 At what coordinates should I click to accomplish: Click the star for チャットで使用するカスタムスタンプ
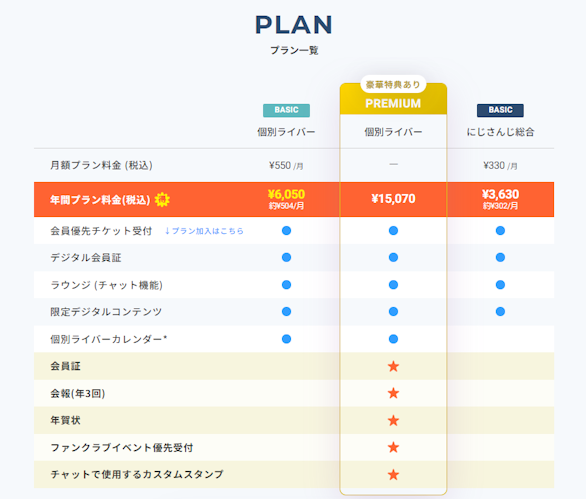click(393, 475)
